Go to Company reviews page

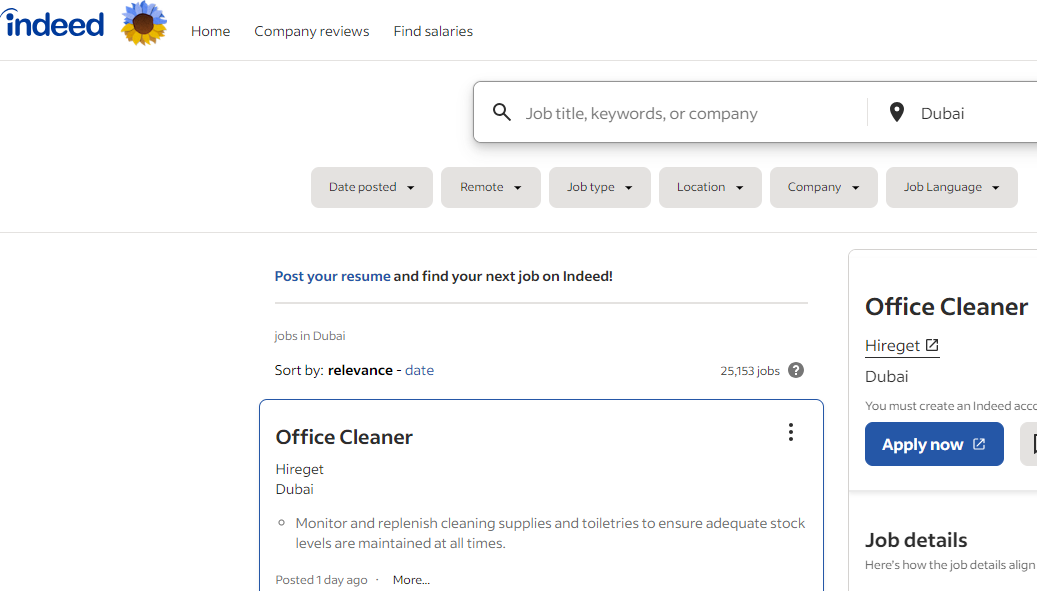[x=311, y=31]
